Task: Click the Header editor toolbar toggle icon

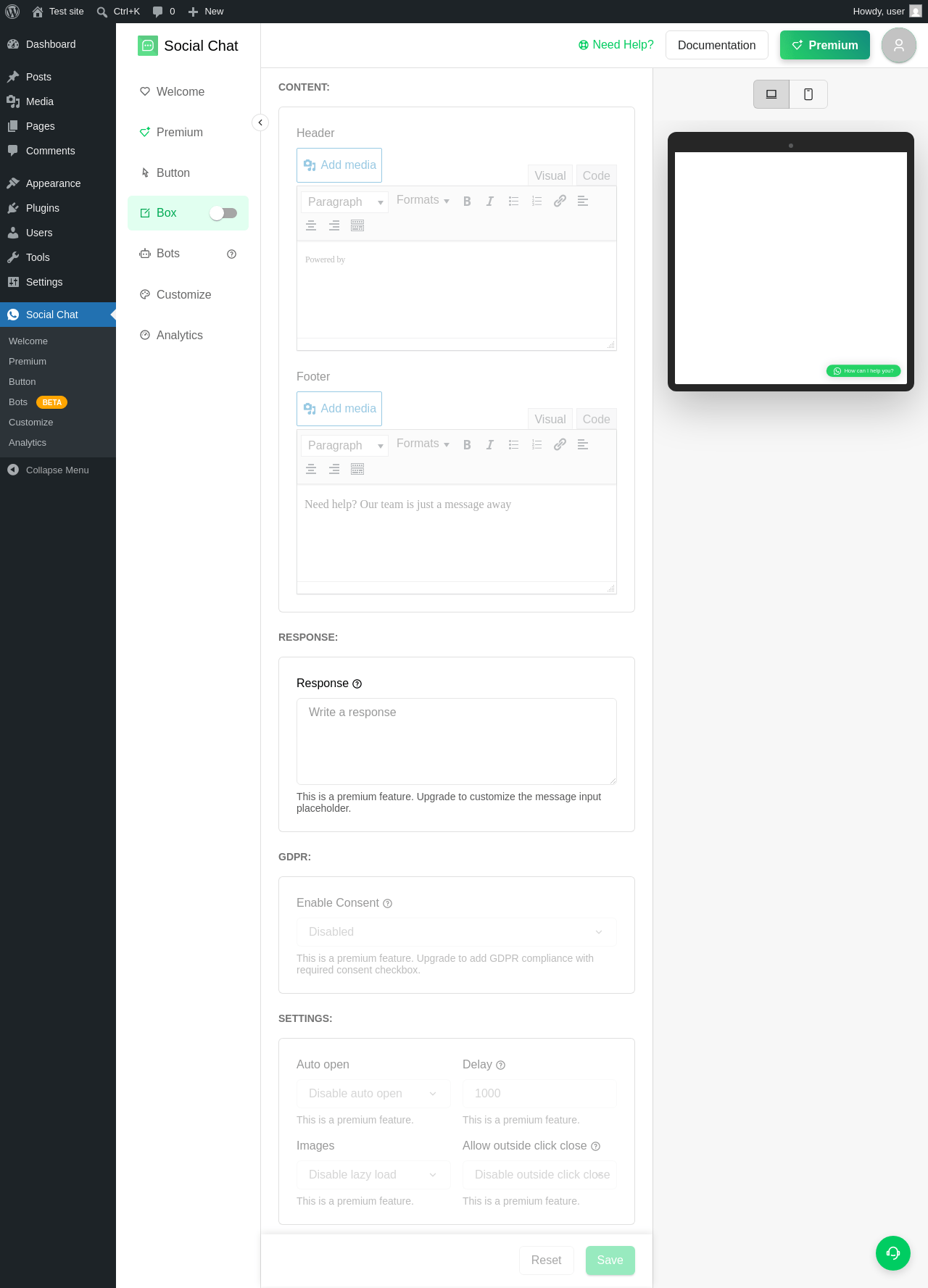Action: tap(357, 226)
